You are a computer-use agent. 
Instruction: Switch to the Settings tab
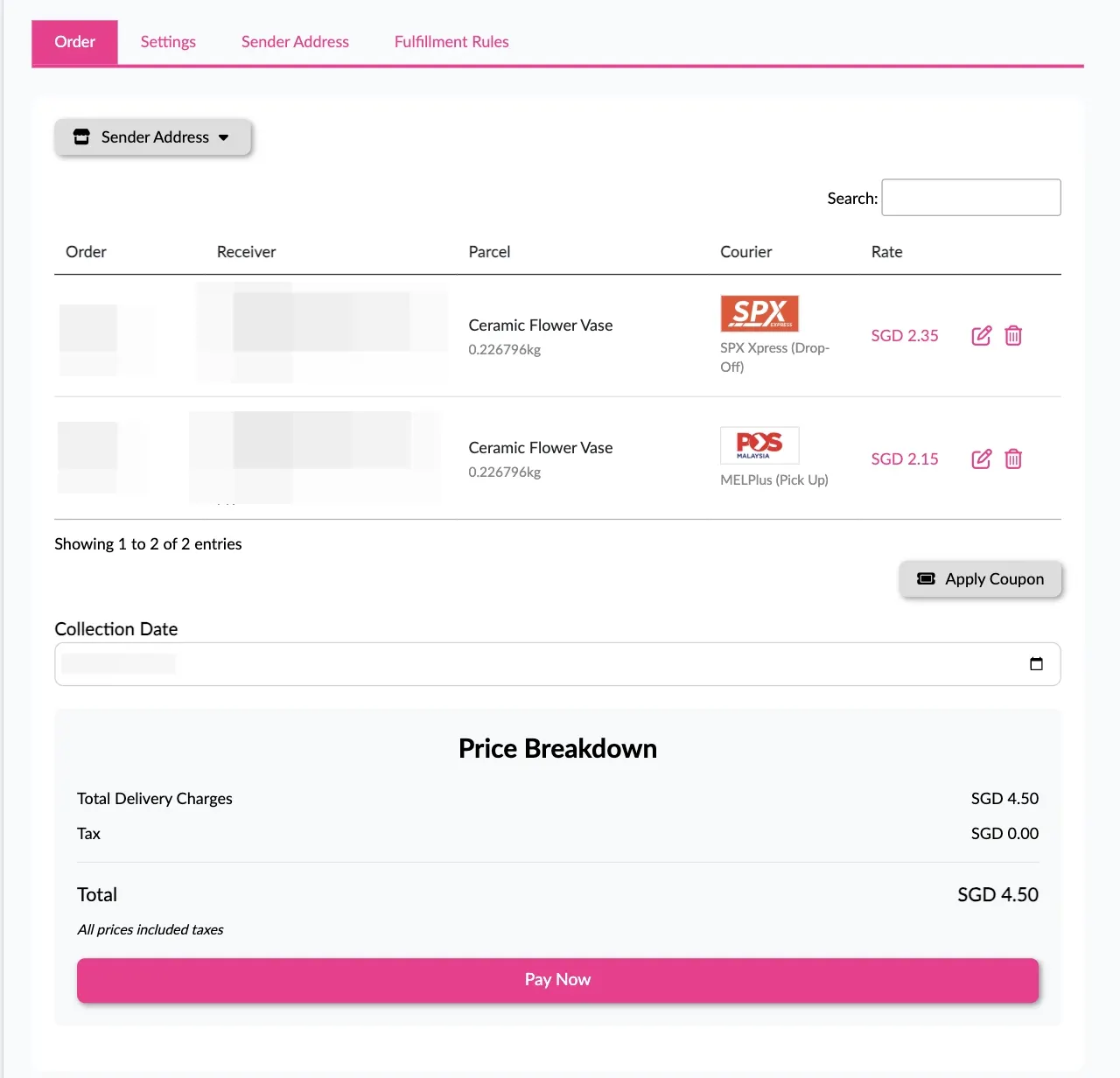168,41
